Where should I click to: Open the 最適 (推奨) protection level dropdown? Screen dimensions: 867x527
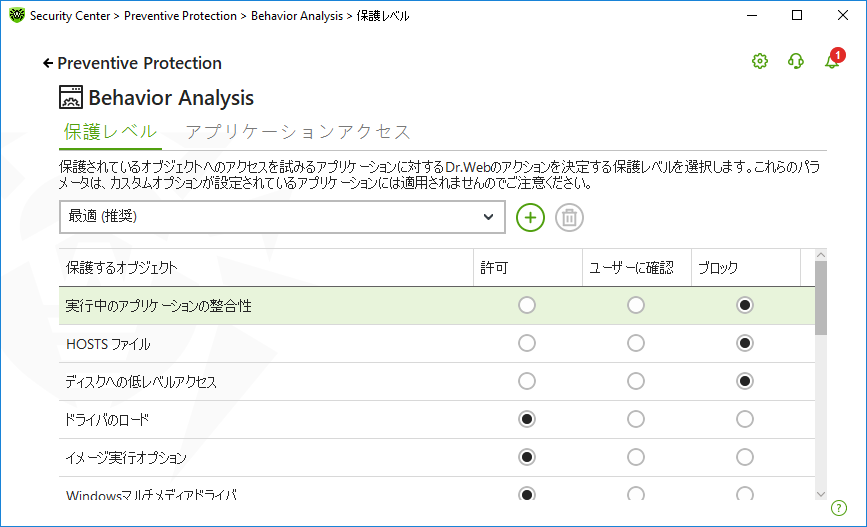click(282, 217)
